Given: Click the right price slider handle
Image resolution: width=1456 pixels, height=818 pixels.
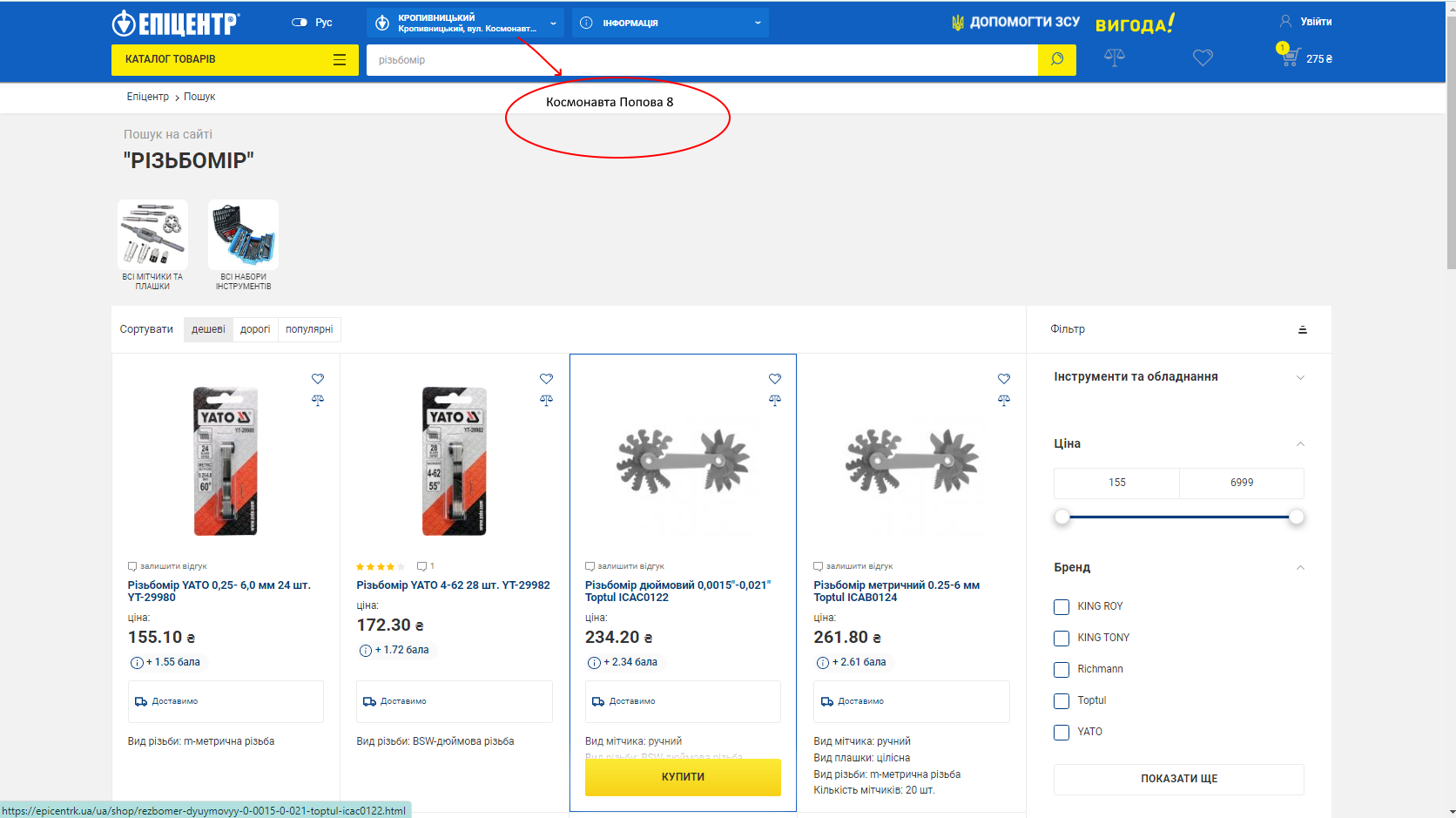Looking at the screenshot, I should (1297, 517).
